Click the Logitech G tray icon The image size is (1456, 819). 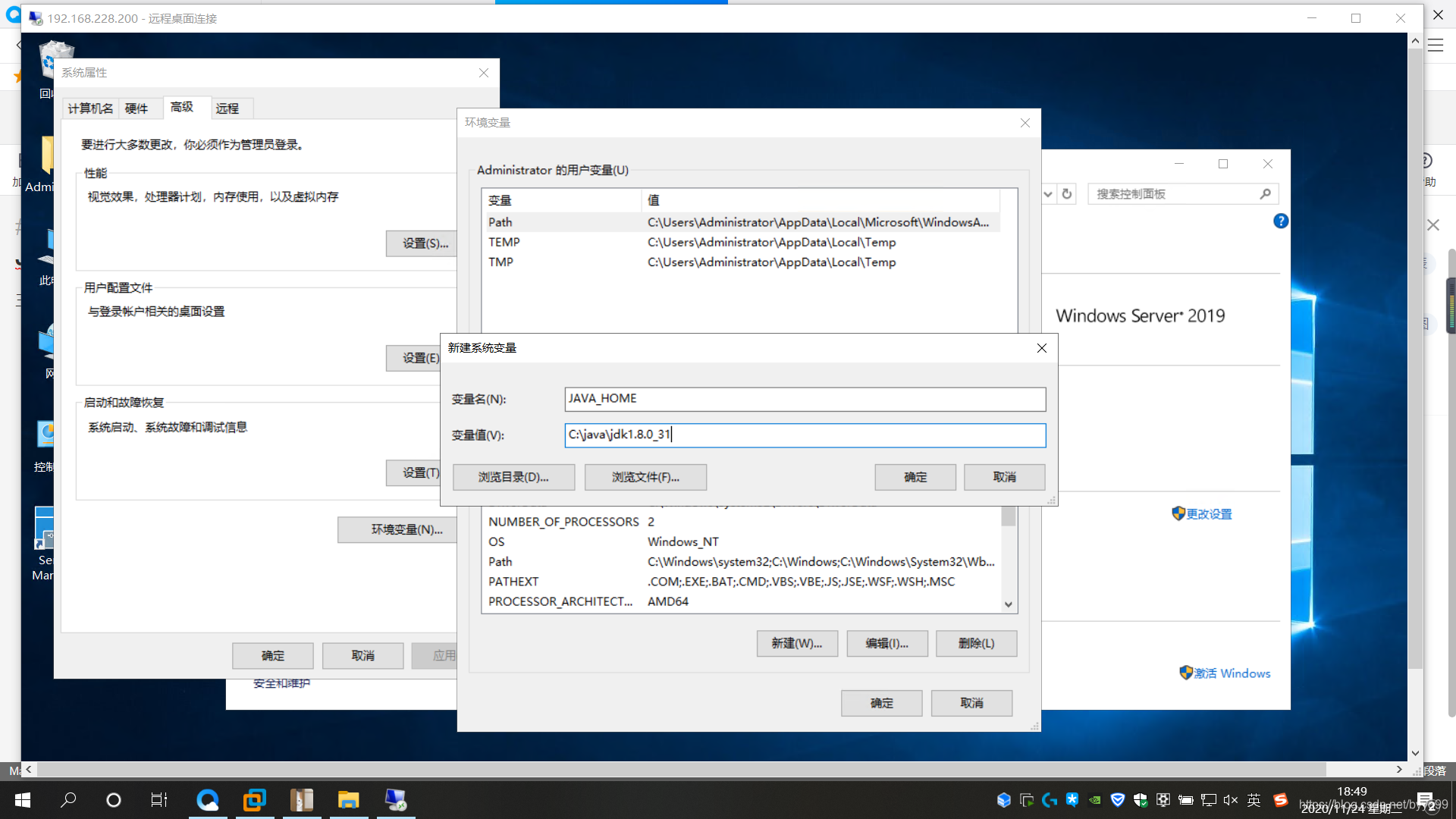[1050, 800]
